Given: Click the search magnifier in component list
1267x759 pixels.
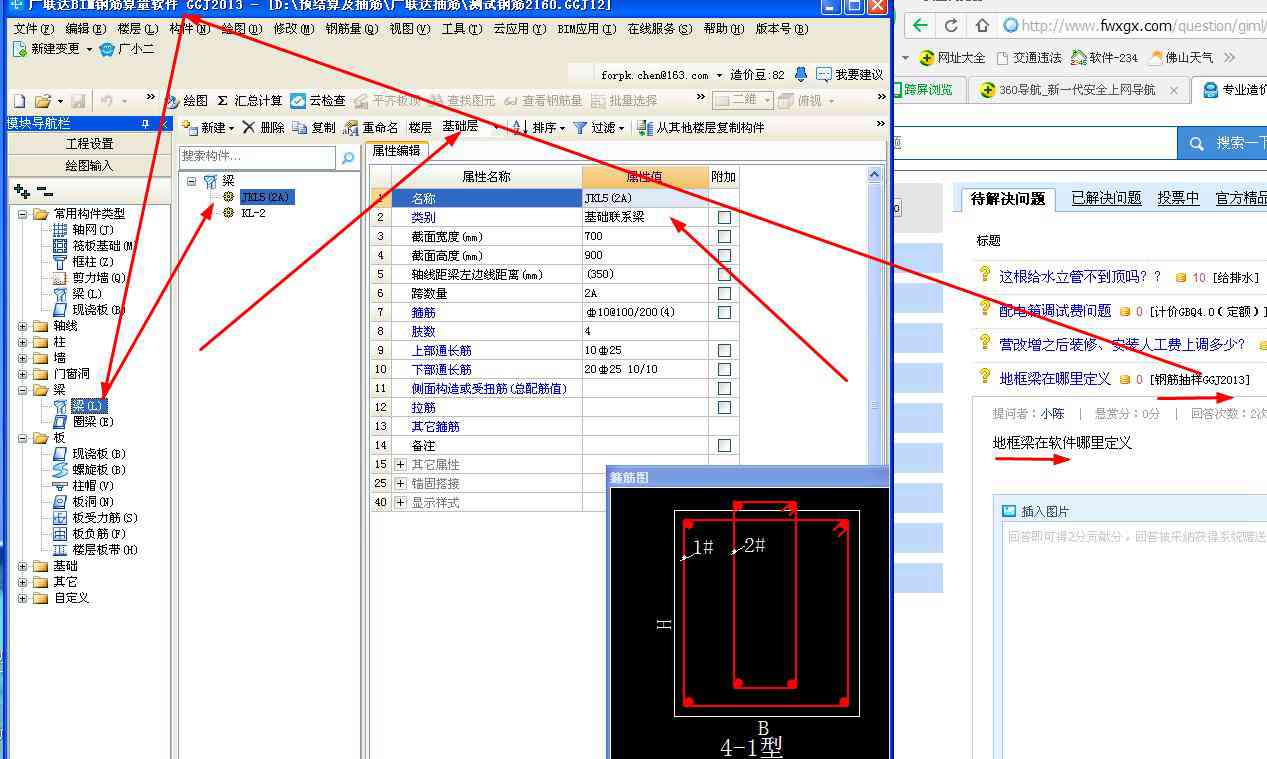Looking at the screenshot, I should [x=348, y=157].
